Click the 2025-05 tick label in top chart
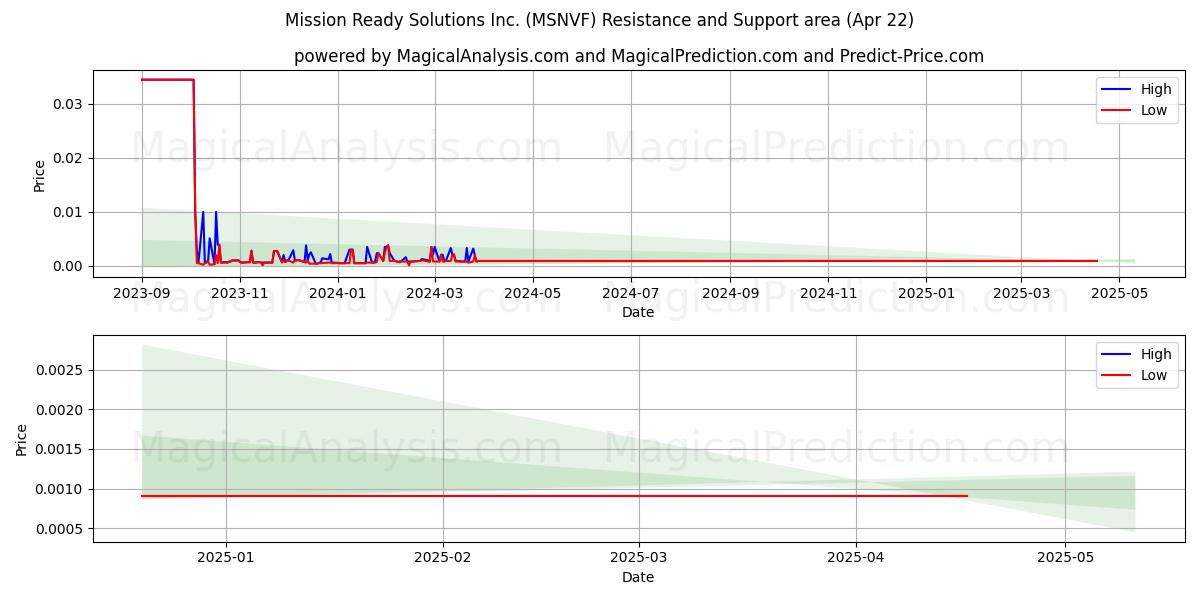Screen dimensions: 1200x600 click(x=1119, y=293)
